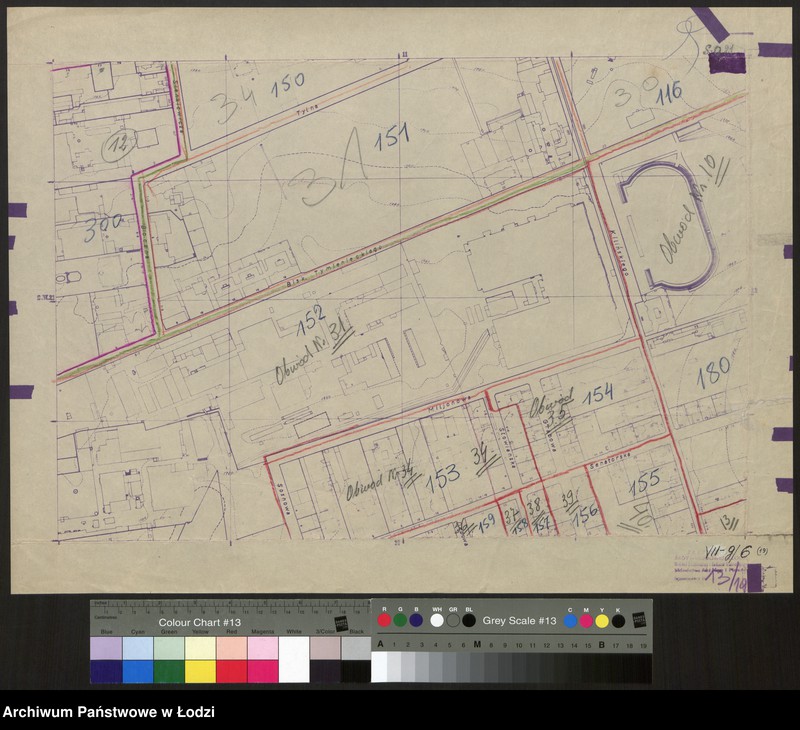The width and height of the screenshot is (800, 730).
Task: Select the magenta circle labeled M
Action: point(586,621)
